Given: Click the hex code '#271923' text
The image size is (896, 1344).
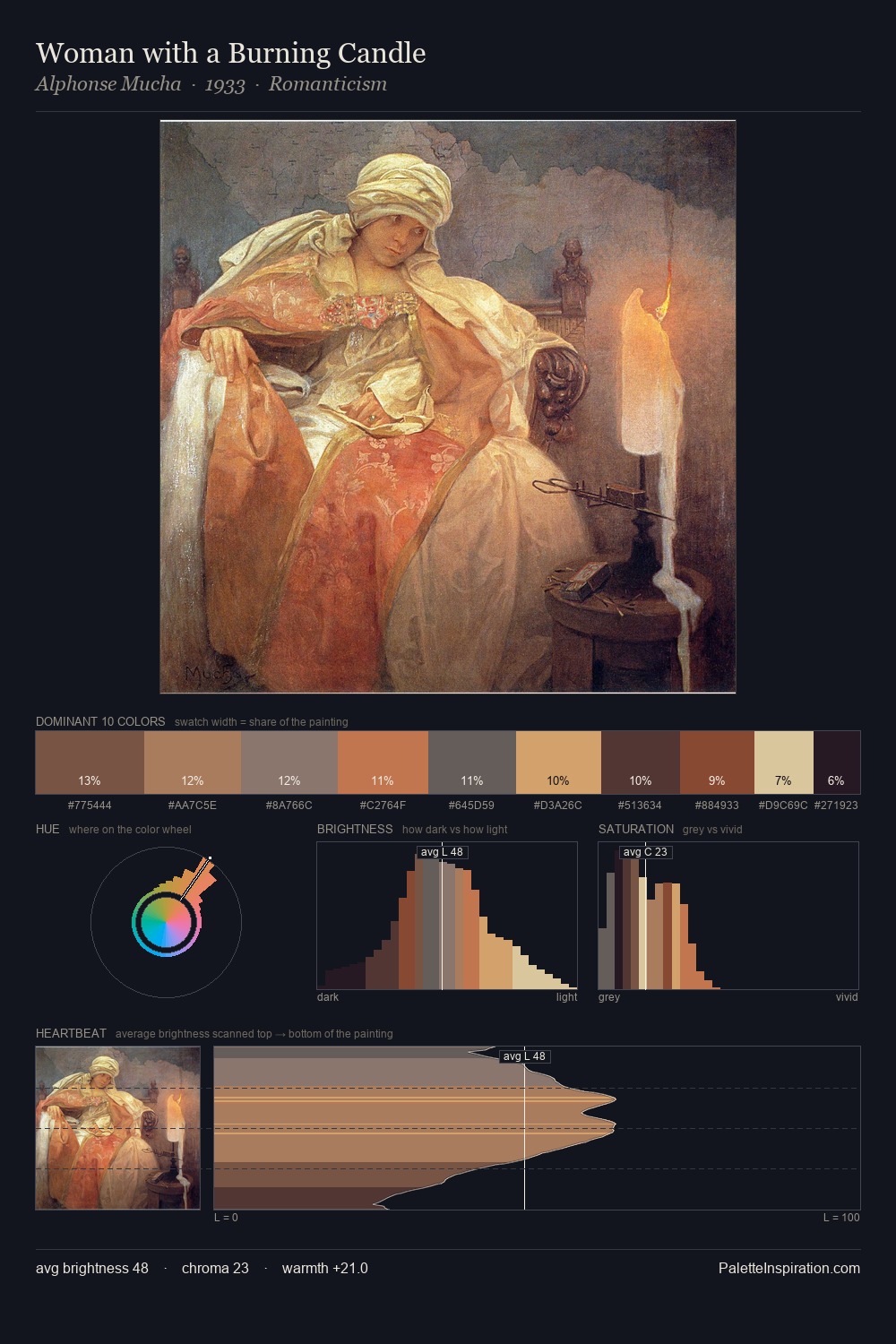Looking at the screenshot, I should pos(836,806).
